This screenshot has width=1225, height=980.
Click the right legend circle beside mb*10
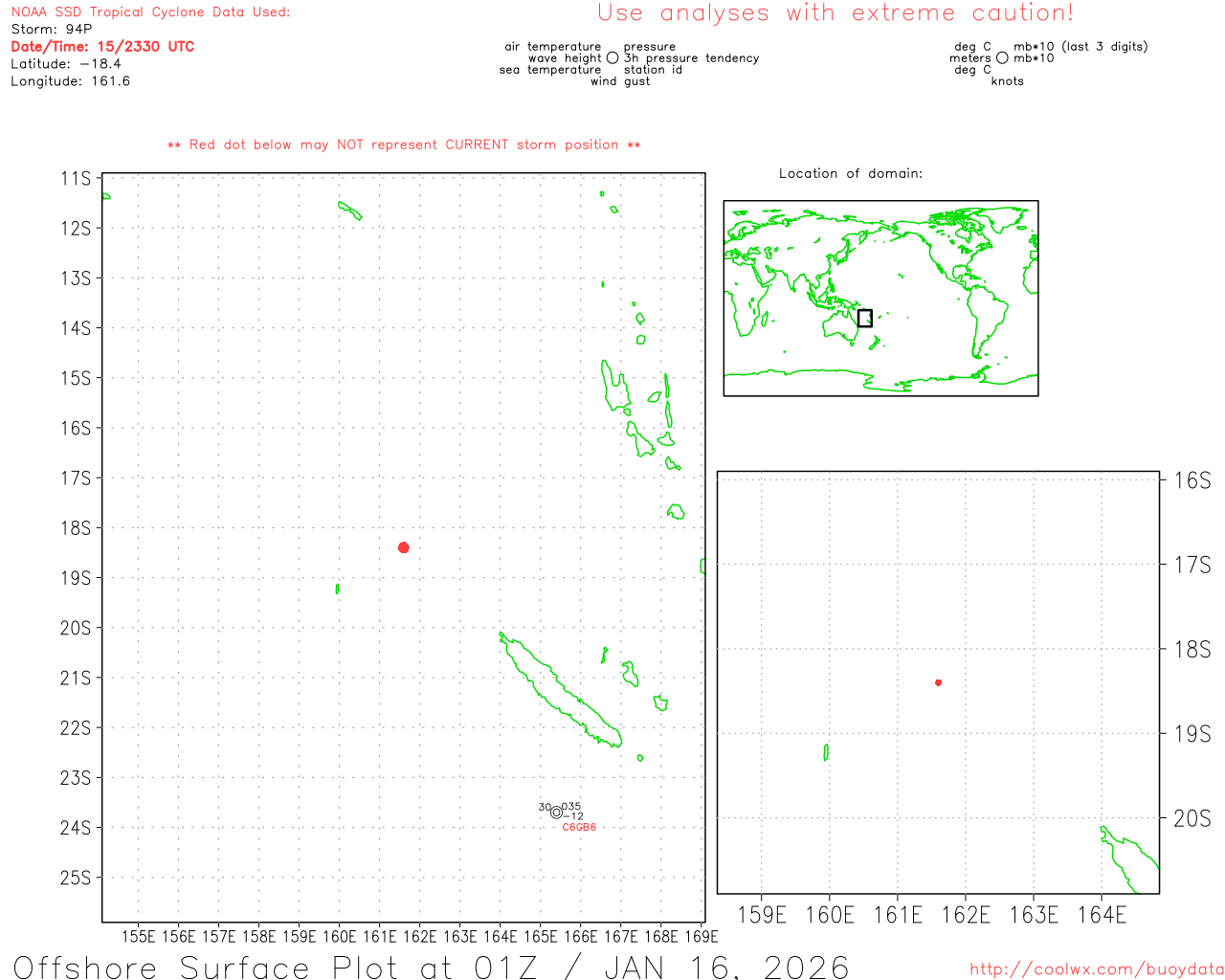1002,58
